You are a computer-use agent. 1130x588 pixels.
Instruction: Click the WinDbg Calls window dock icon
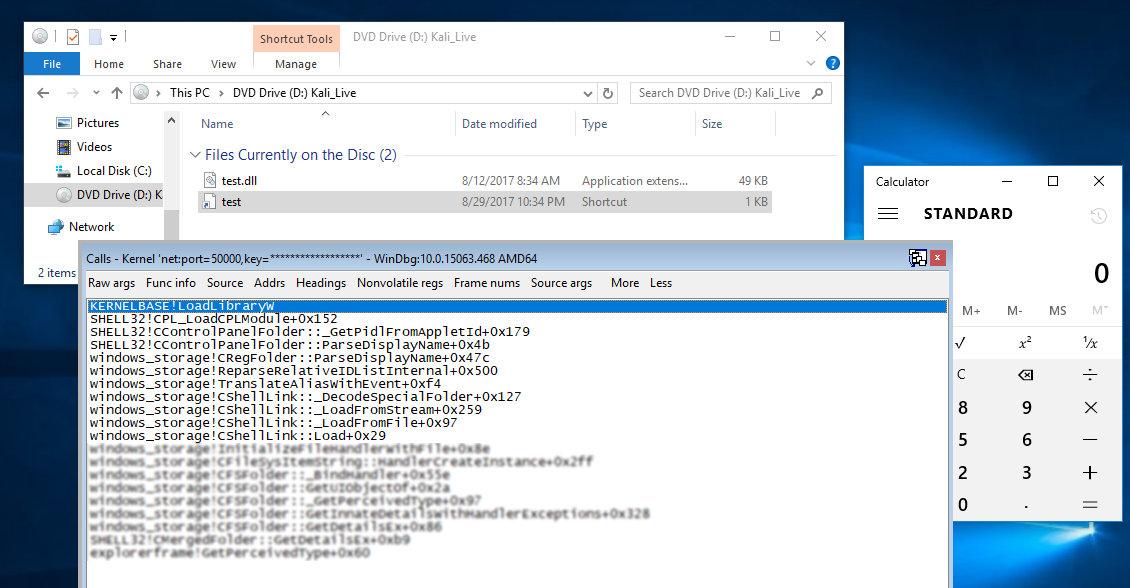tap(917, 258)
